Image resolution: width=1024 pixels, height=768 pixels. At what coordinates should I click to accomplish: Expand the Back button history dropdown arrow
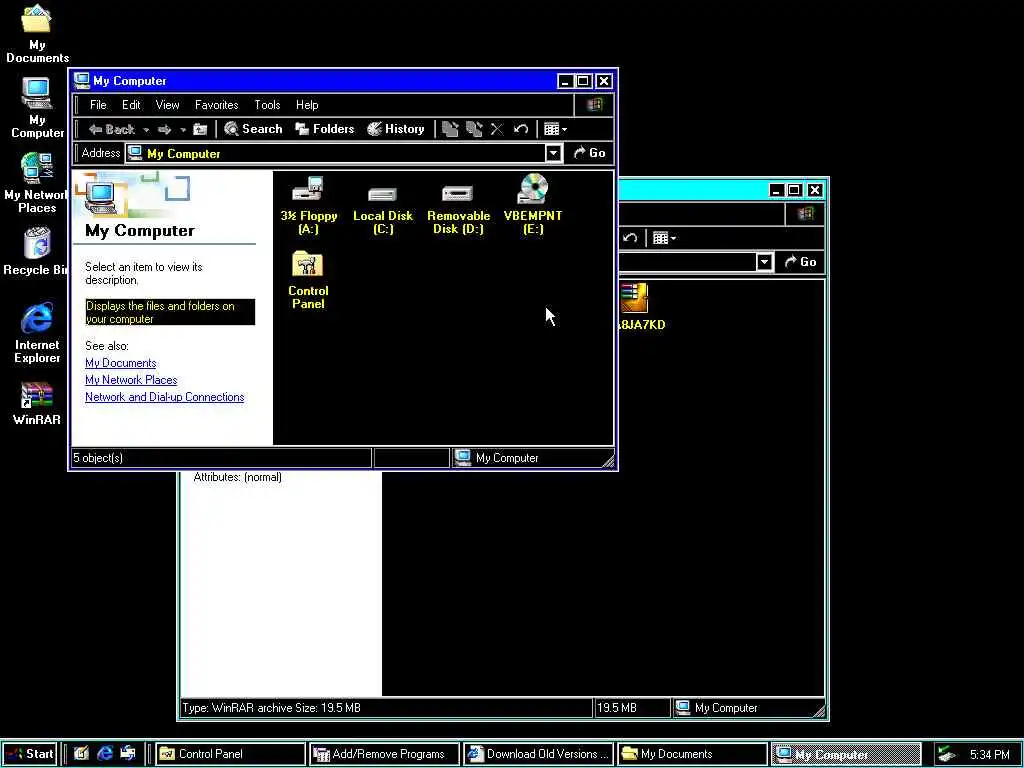coord(146,130)
